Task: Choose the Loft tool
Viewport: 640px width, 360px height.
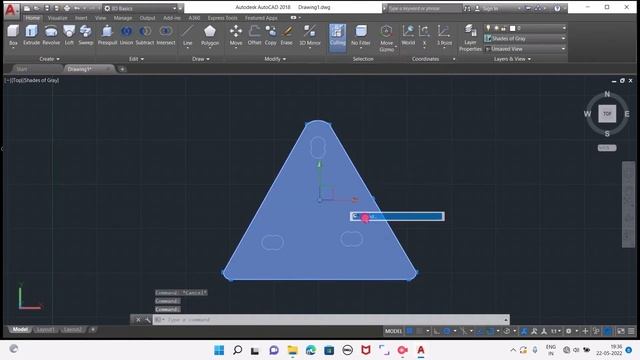Action: 69,35
